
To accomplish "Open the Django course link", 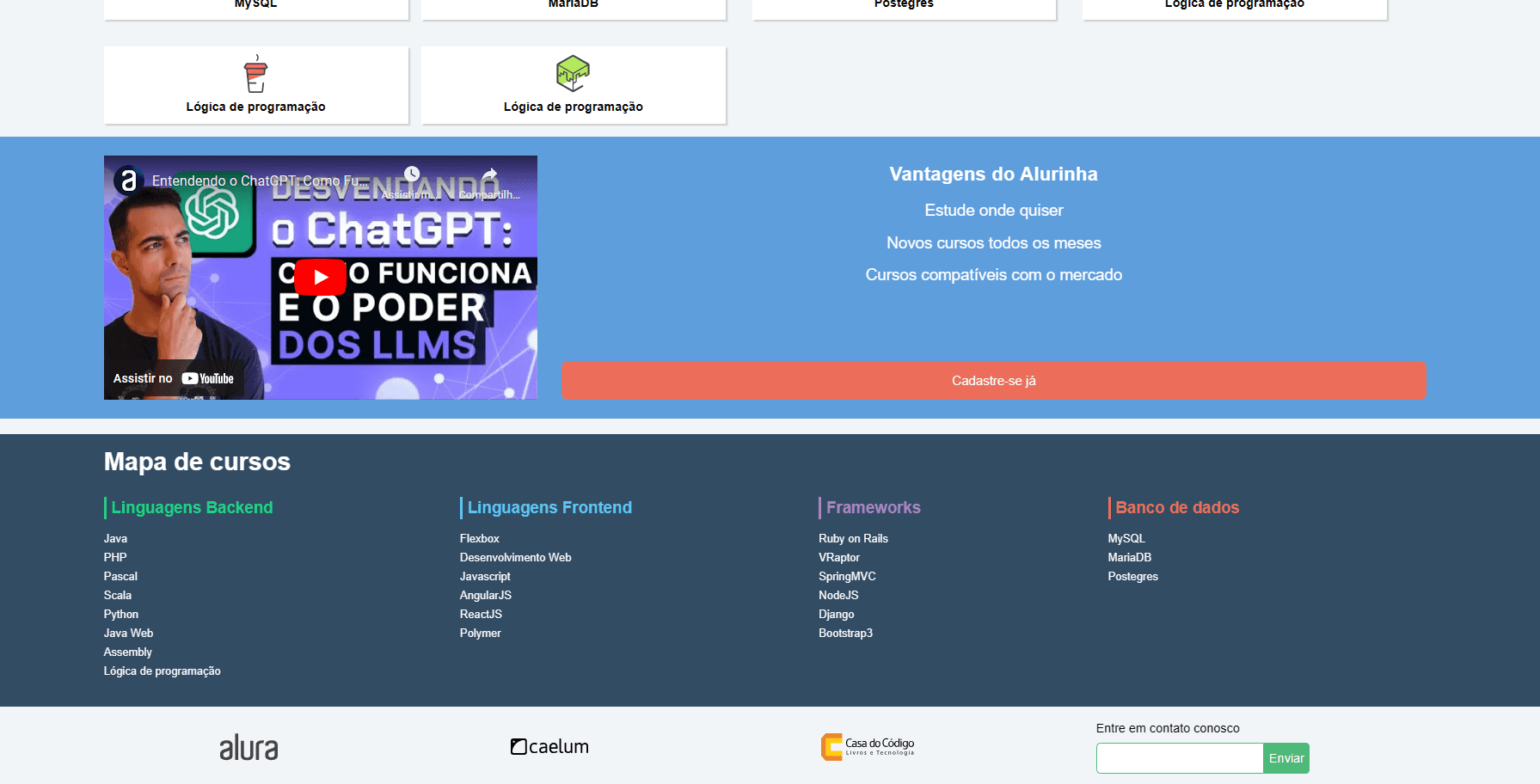I will pos(837,614).
